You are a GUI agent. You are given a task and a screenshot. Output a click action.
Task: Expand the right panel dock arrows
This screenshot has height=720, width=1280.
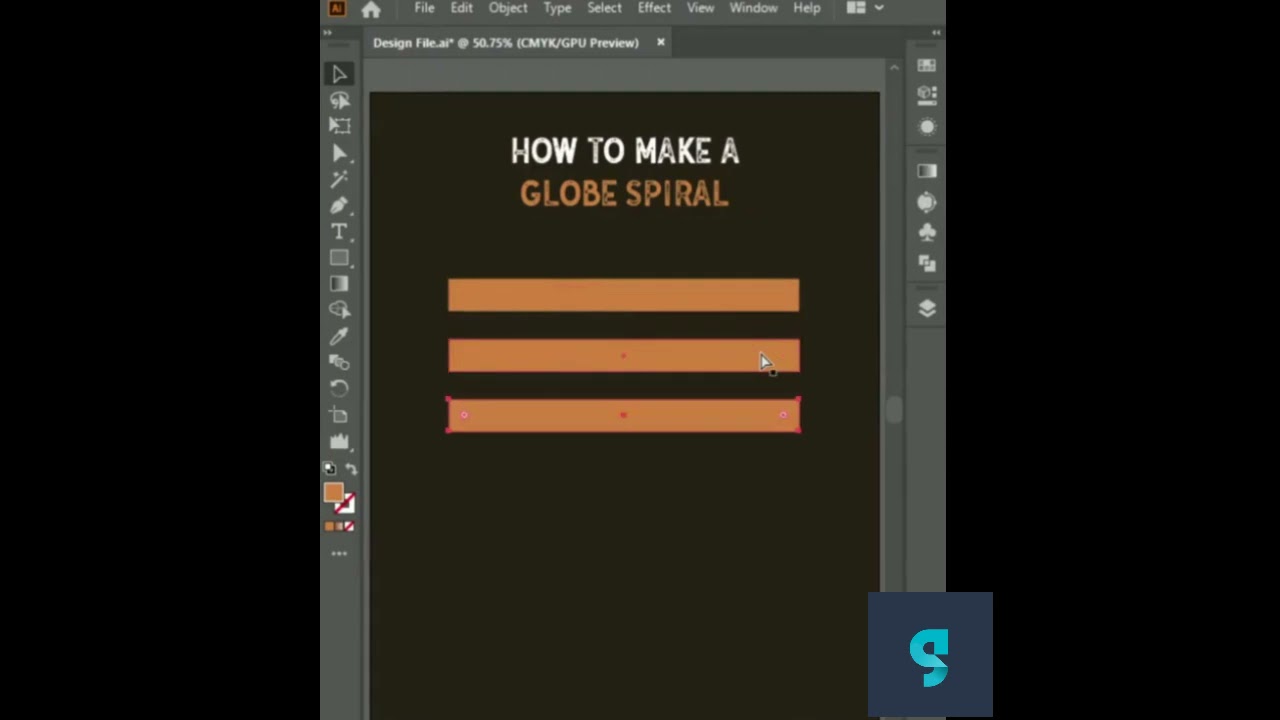click(936, 33)
